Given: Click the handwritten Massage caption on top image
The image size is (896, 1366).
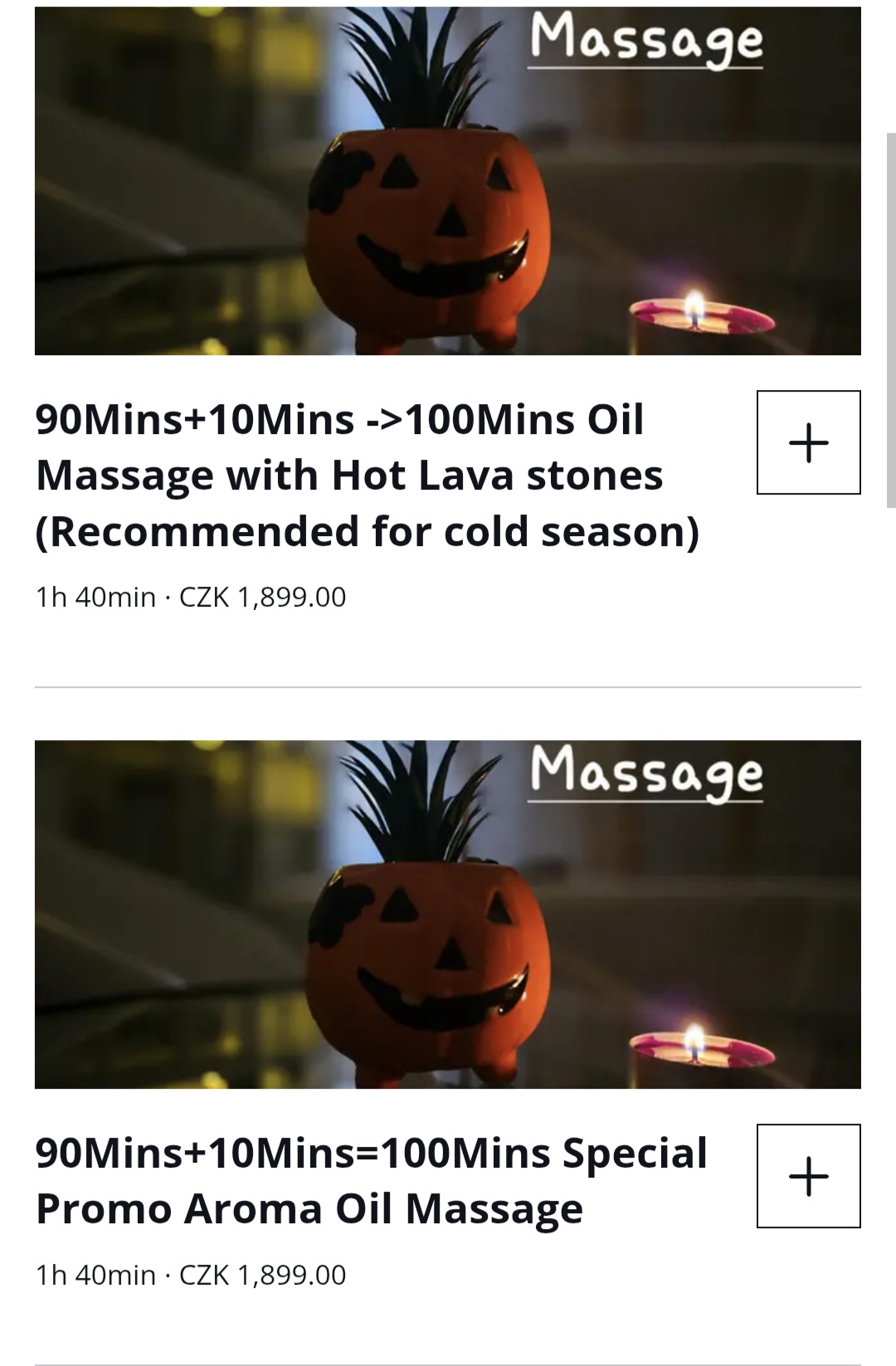Looking at the screenshot, I should [x=646, y=41].
